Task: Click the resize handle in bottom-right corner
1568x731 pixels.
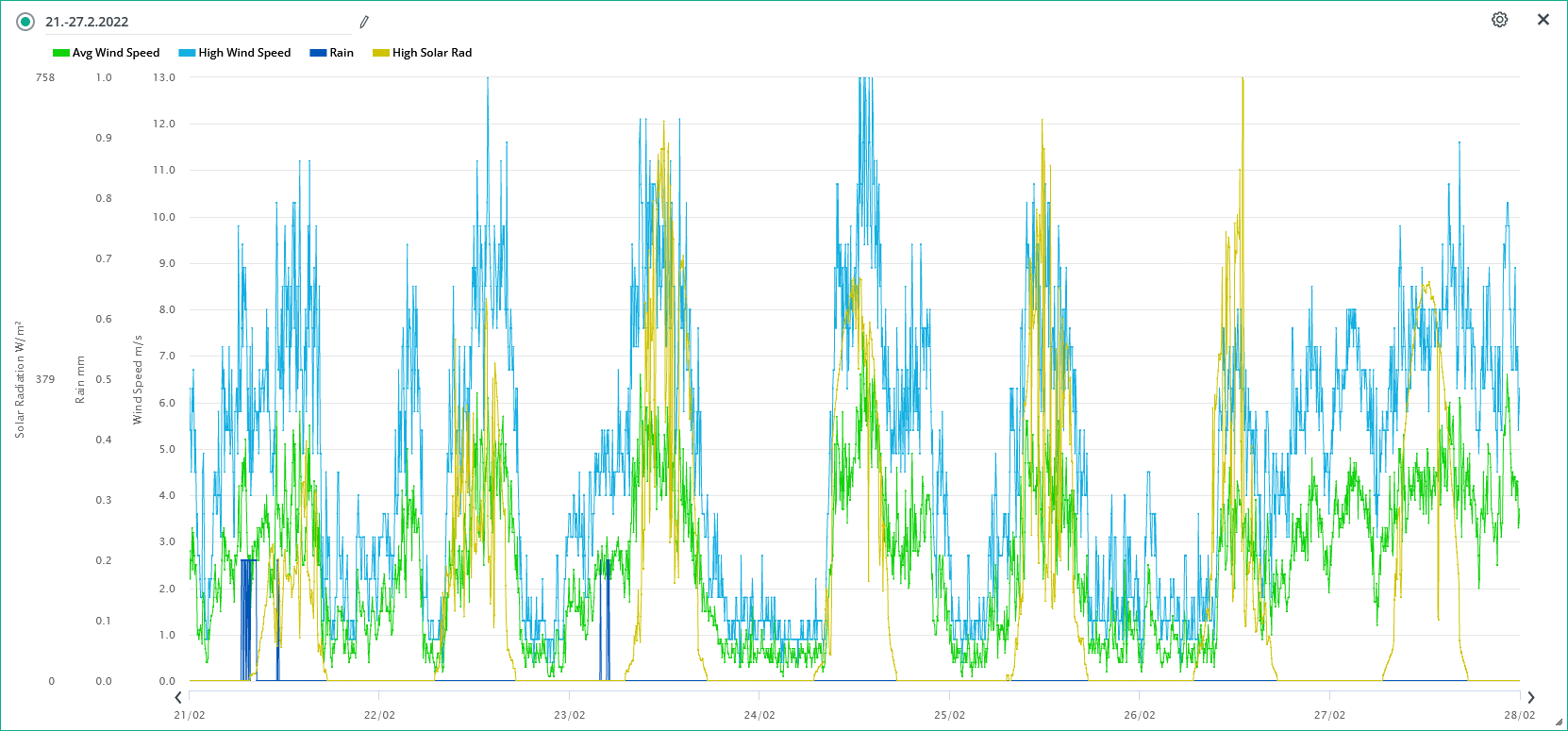Action: pos(1558,722)
